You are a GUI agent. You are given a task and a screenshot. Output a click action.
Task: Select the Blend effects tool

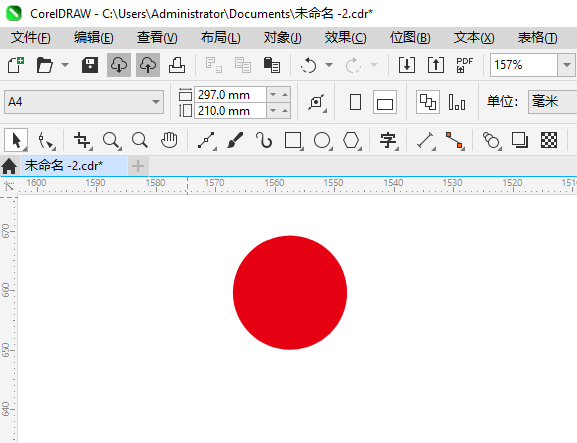(x=492, y=140)
